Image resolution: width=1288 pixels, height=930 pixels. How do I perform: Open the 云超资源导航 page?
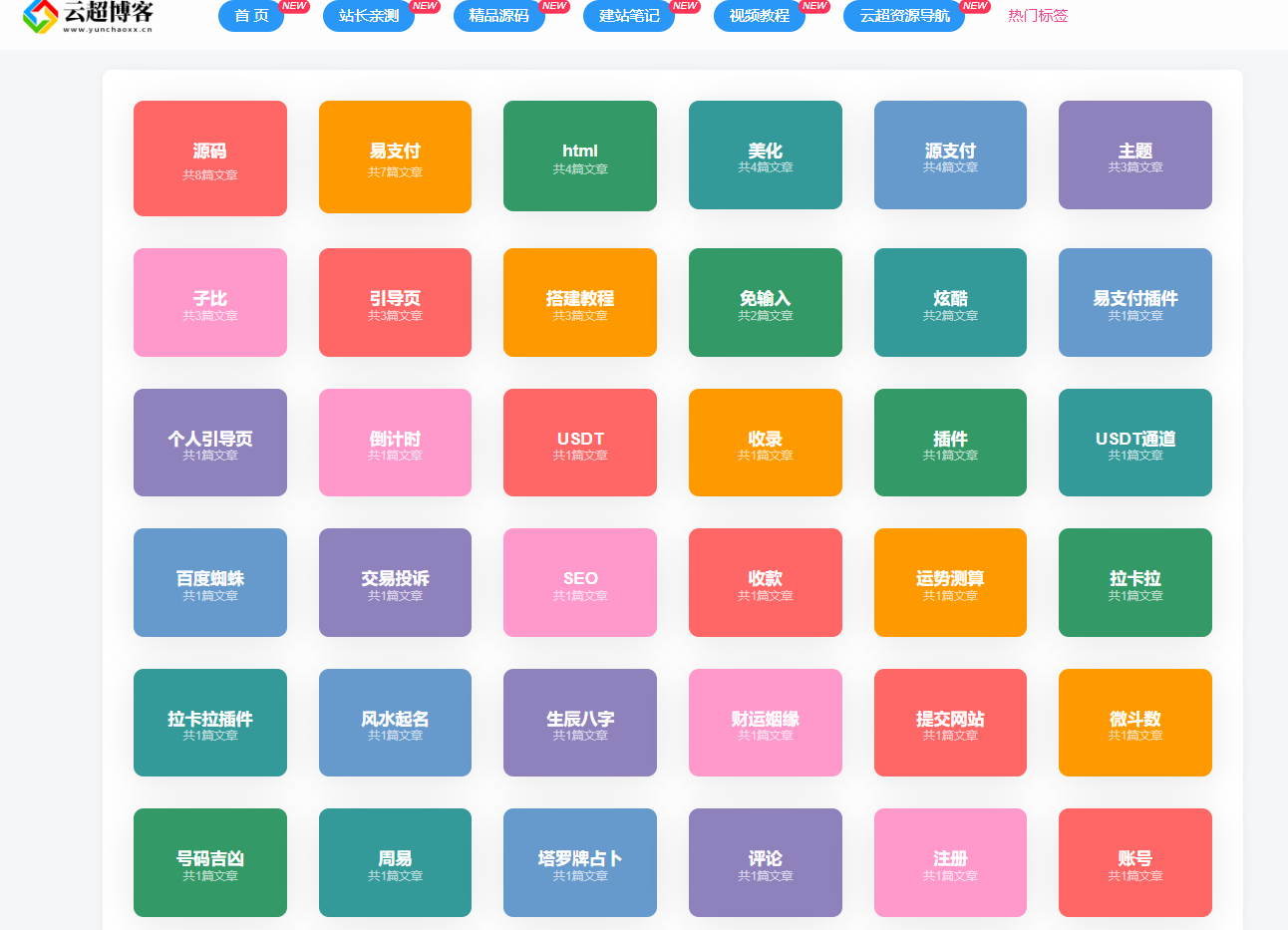tap(903, 16)
